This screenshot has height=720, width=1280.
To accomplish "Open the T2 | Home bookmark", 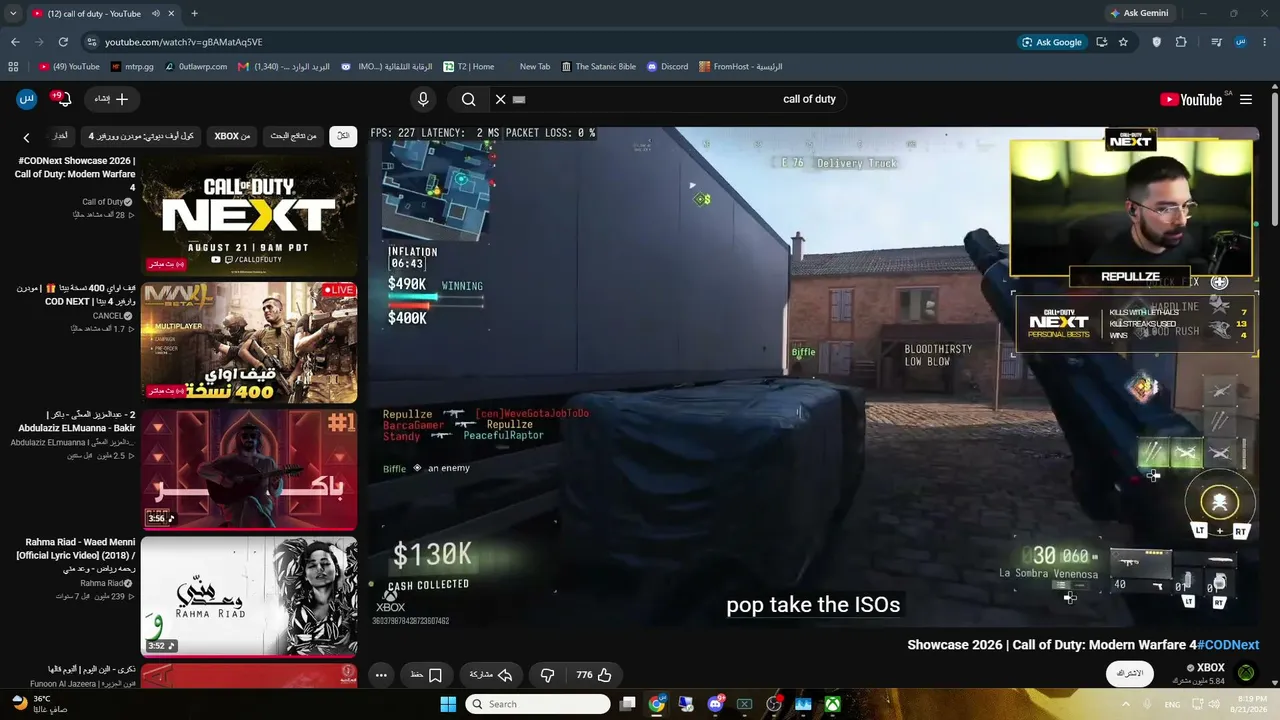I will [x=469, y=67].
